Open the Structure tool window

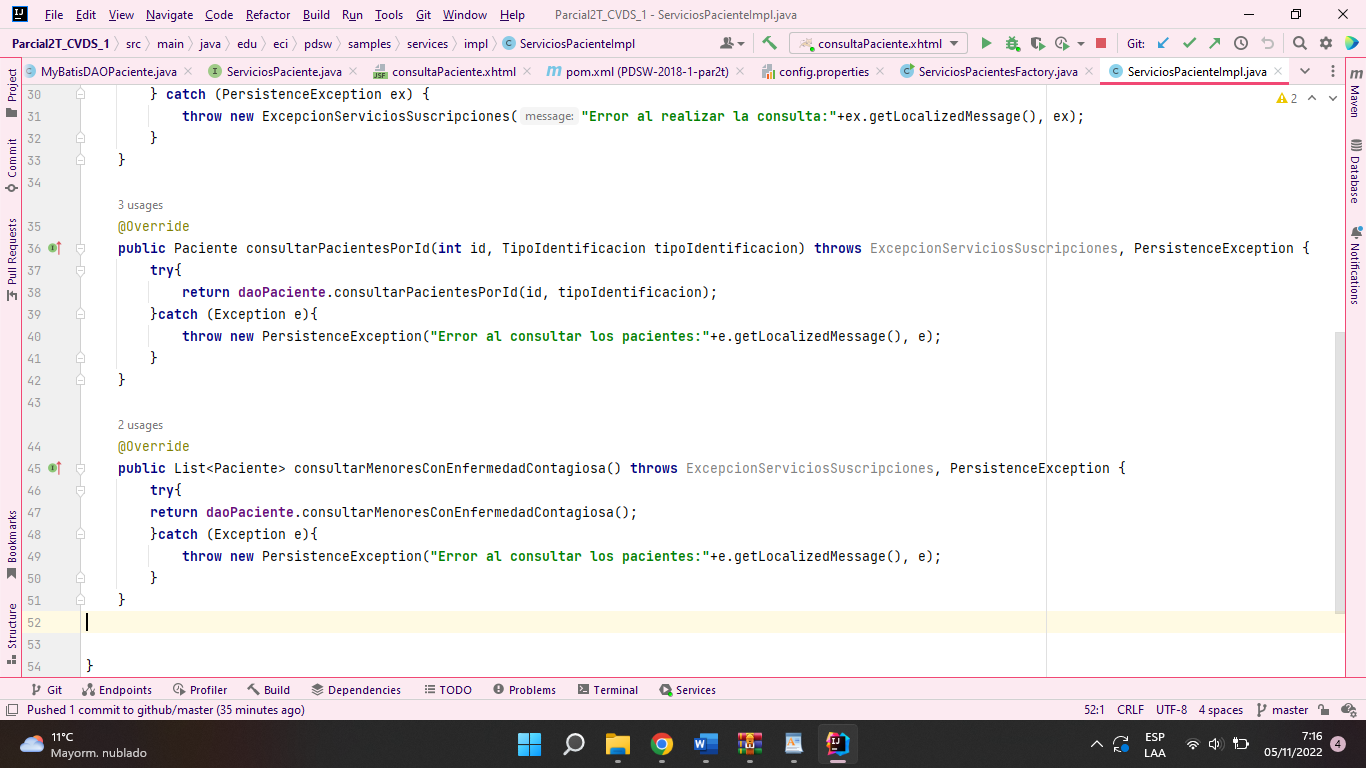pyautogui.click(x=11, y=634)
